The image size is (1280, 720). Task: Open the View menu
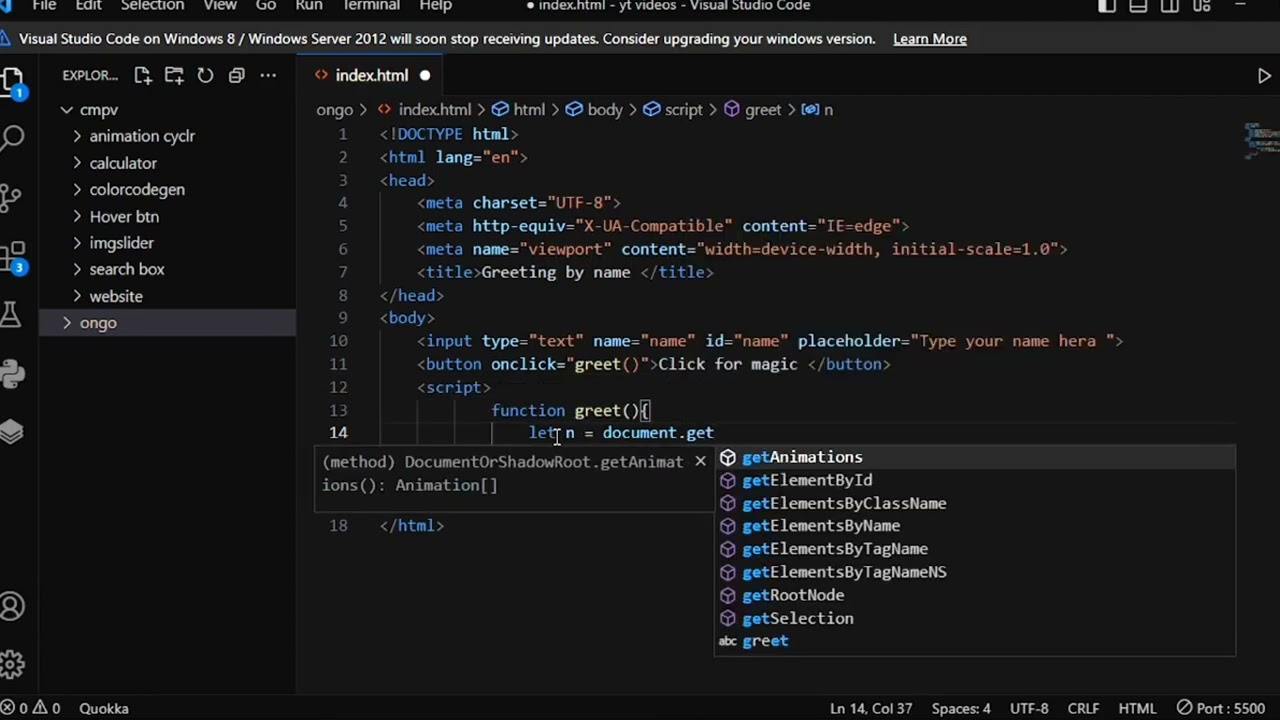[x=220, y=6]
